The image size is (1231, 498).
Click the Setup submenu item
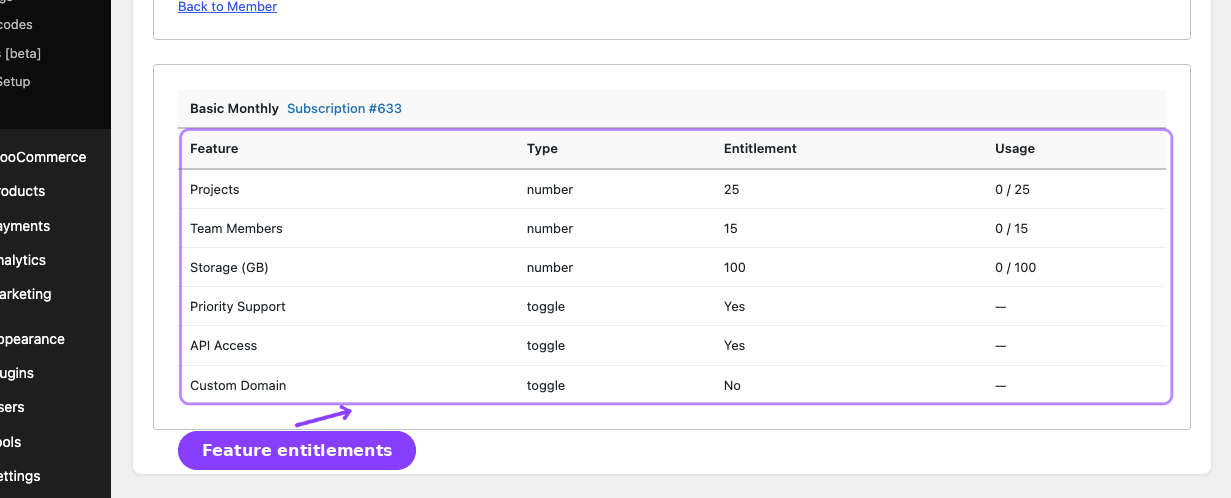15,82
